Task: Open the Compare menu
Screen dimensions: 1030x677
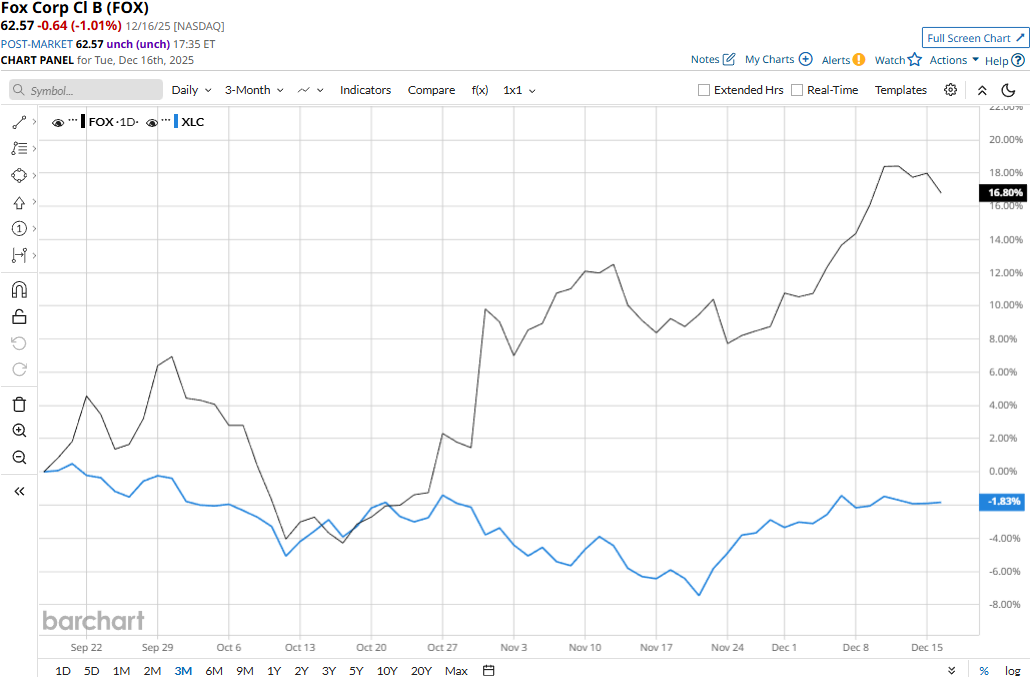Action: click(431, 90)
